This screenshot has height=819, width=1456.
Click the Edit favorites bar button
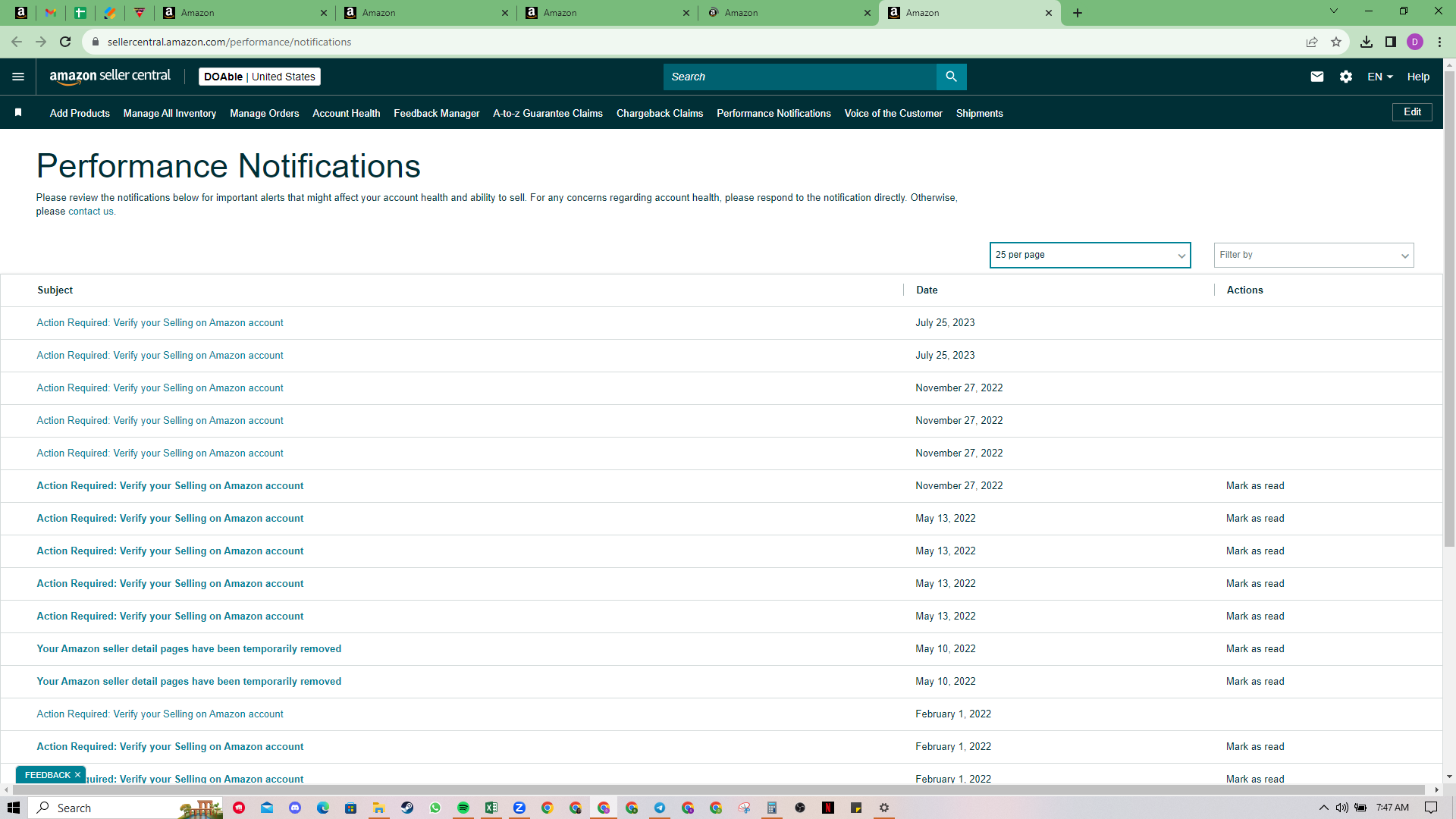[x=1412, y=112]
